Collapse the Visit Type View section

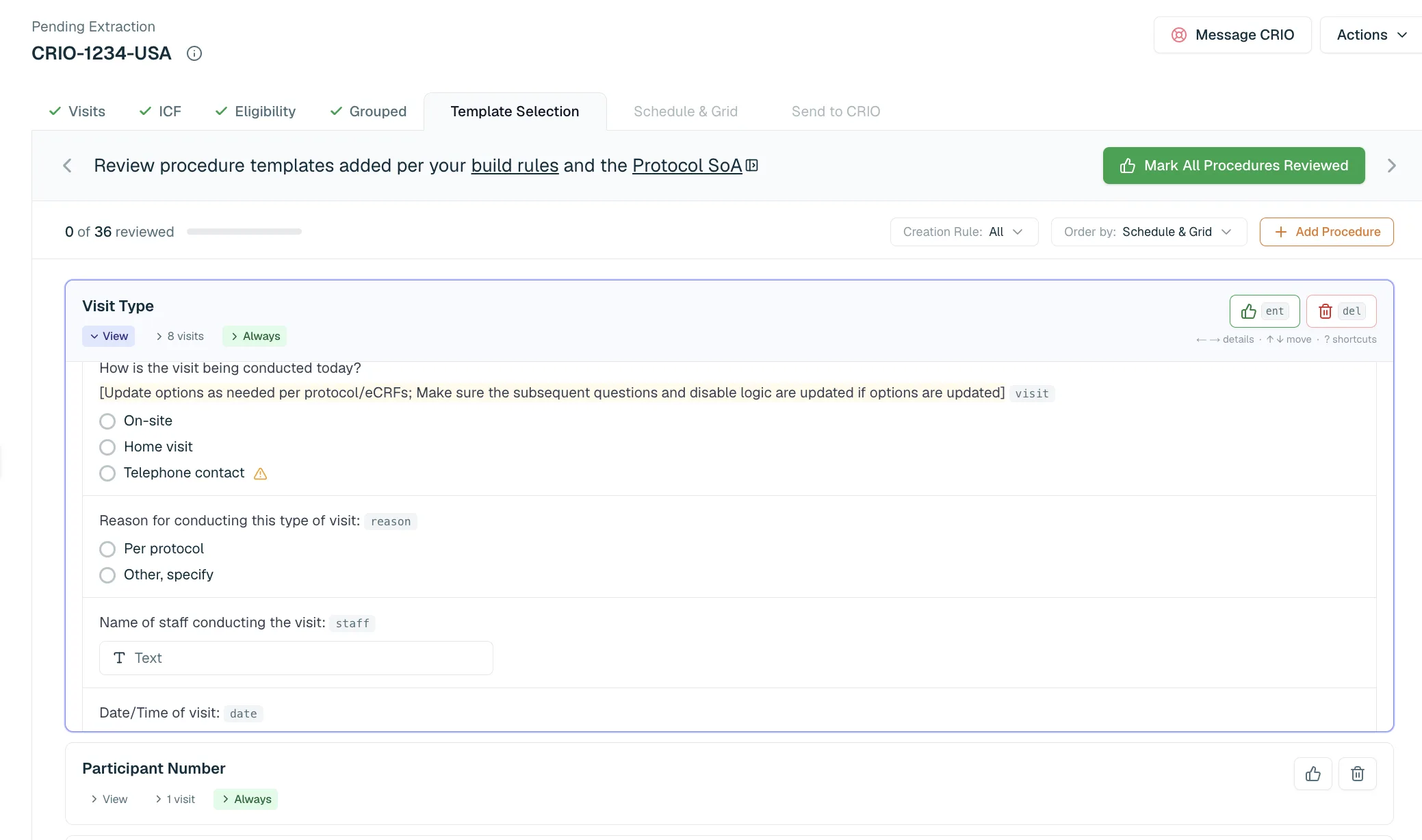109,336
